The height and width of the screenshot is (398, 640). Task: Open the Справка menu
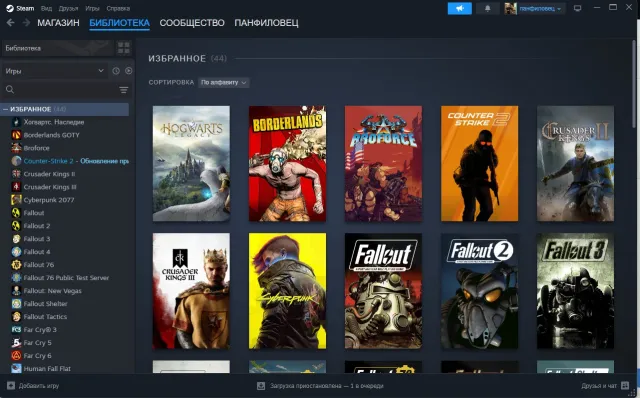click(x=118, y=8)
